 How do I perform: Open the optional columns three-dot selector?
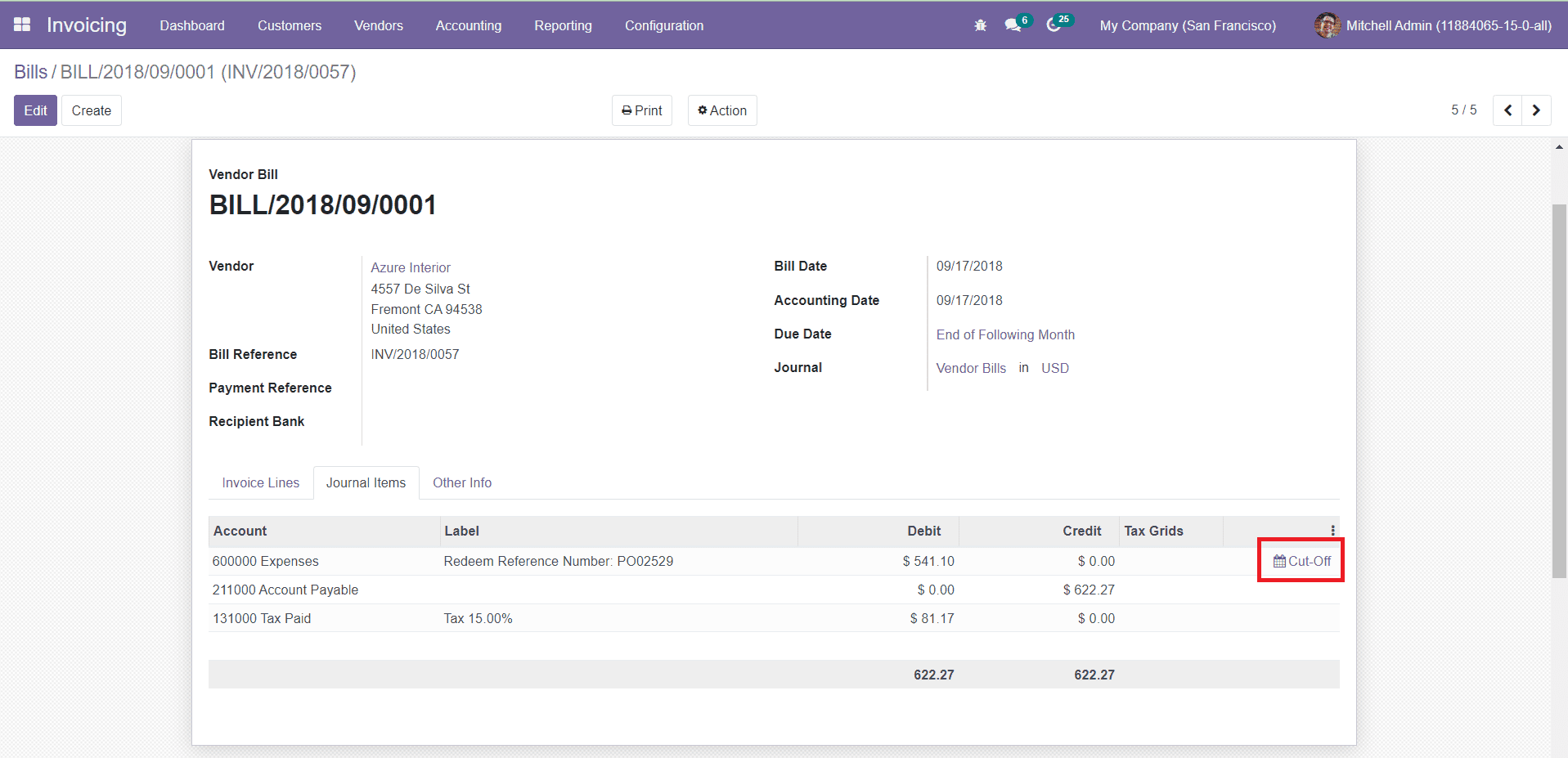(x=1333, y=530)
